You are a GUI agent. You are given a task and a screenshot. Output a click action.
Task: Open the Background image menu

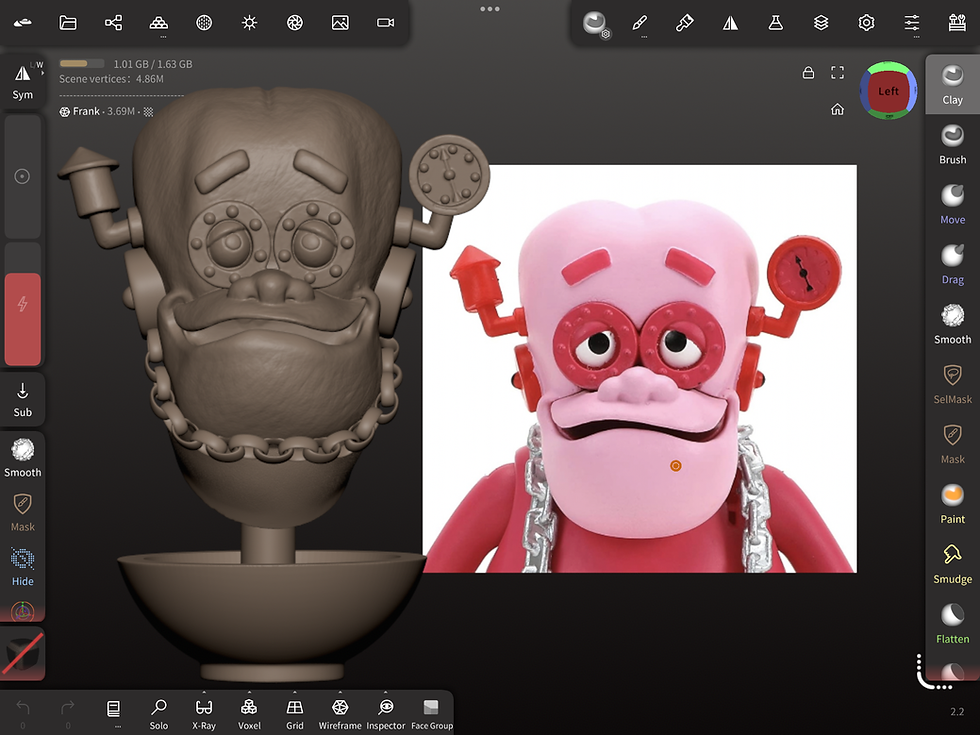[340, 23]
